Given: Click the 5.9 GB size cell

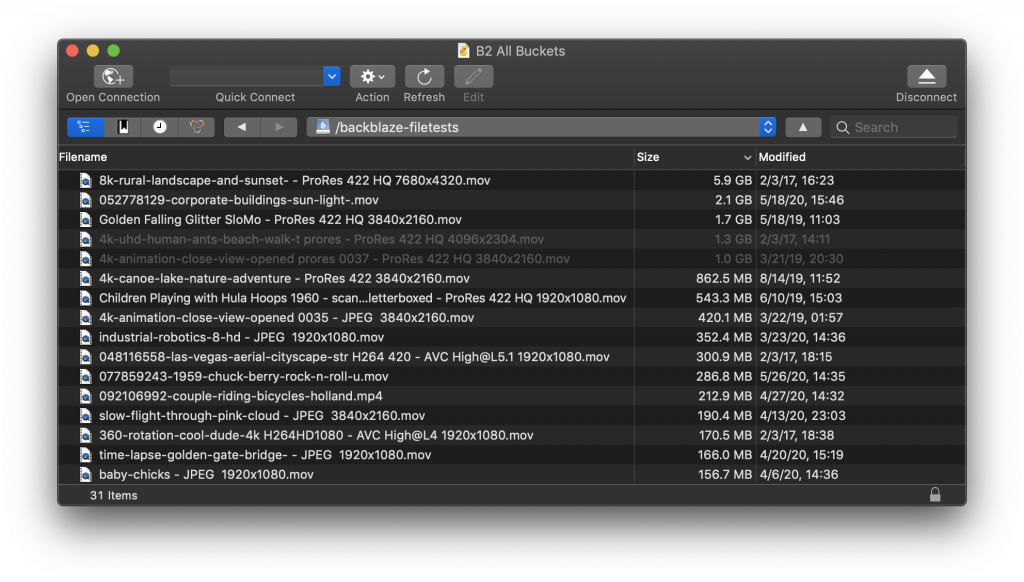Looking at the screenshot, I should pyautogui.click(x=732, y=180).
